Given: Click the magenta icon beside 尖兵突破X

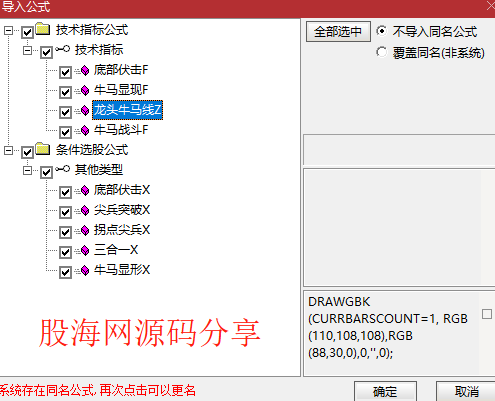Looking at the screenshot, I should [85, 210].
